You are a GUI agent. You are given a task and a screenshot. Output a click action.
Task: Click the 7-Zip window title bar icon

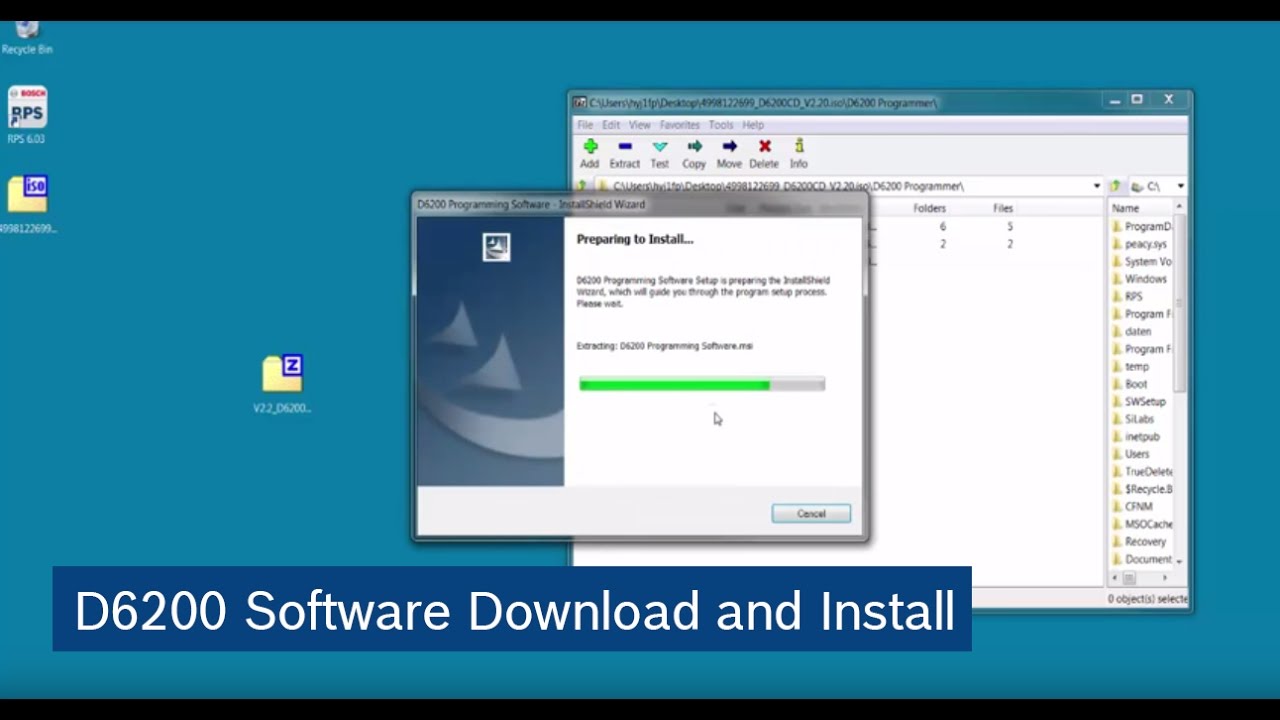tap(579, 102)
